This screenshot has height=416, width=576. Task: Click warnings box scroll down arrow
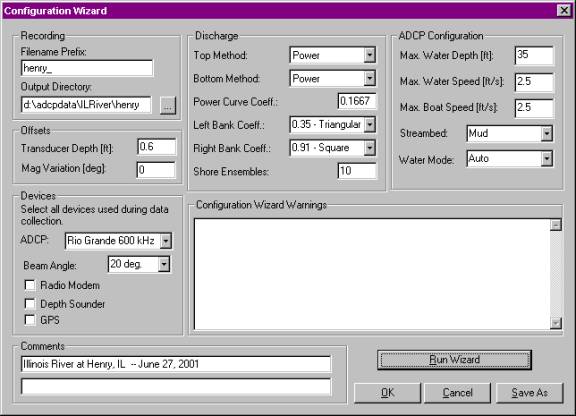coord(556,323)
